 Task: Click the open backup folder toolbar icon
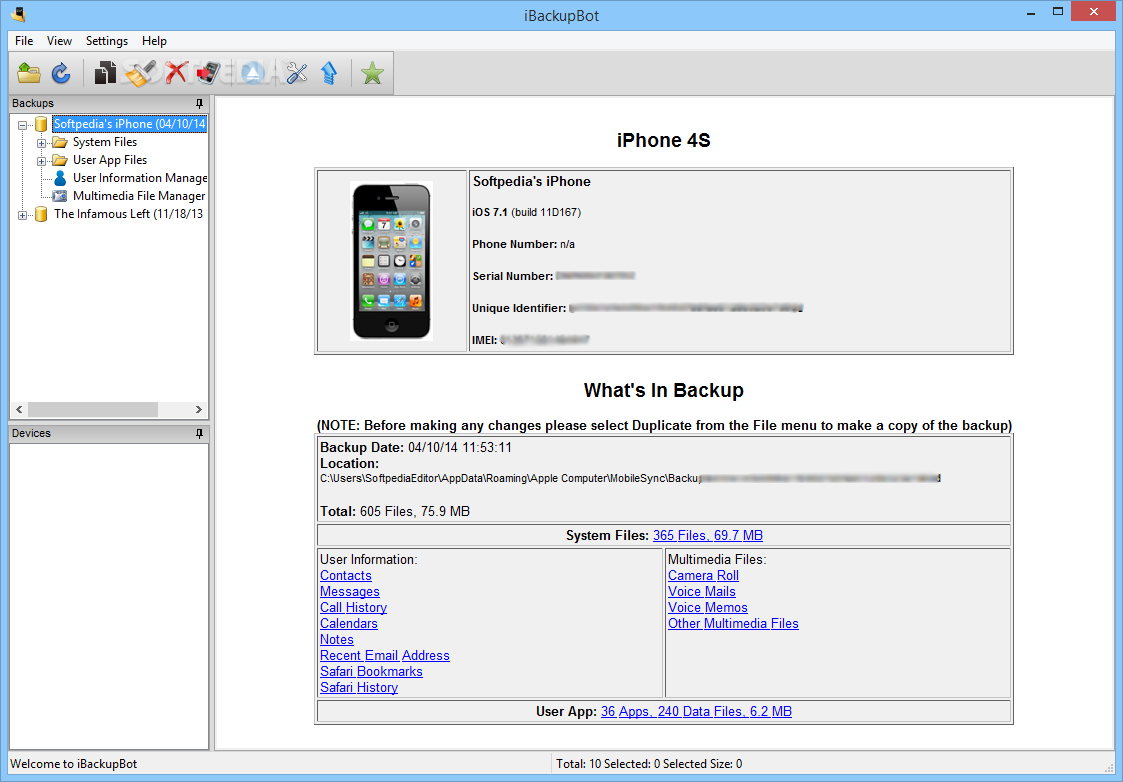29,72
